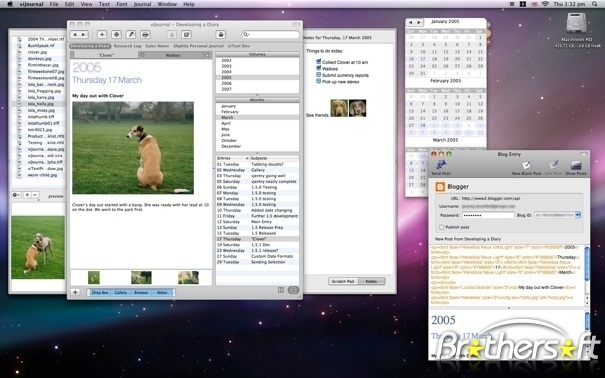Click the print icon in vJournal toolbar
This screenshot has width=605, height=378.
[145, 35]
